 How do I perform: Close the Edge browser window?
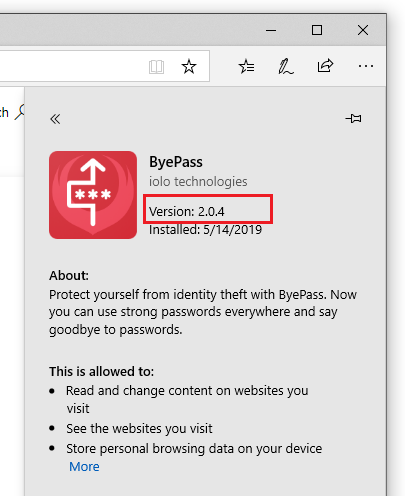pyautogui.click(x=363, y=30)
